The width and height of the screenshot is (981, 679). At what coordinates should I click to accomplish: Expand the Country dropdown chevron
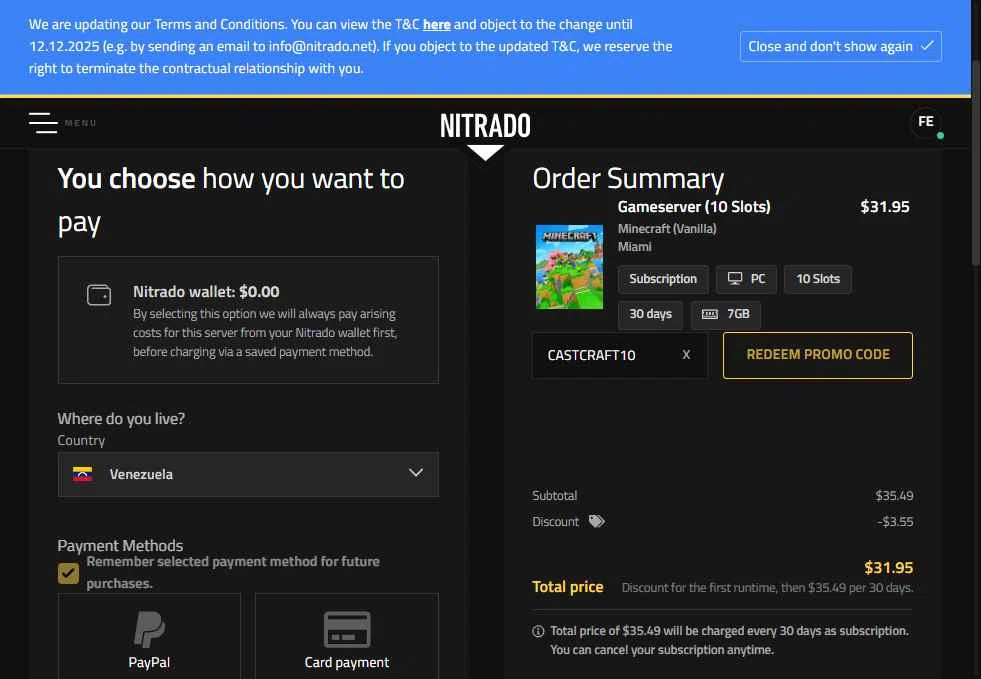tap(416, 472)
